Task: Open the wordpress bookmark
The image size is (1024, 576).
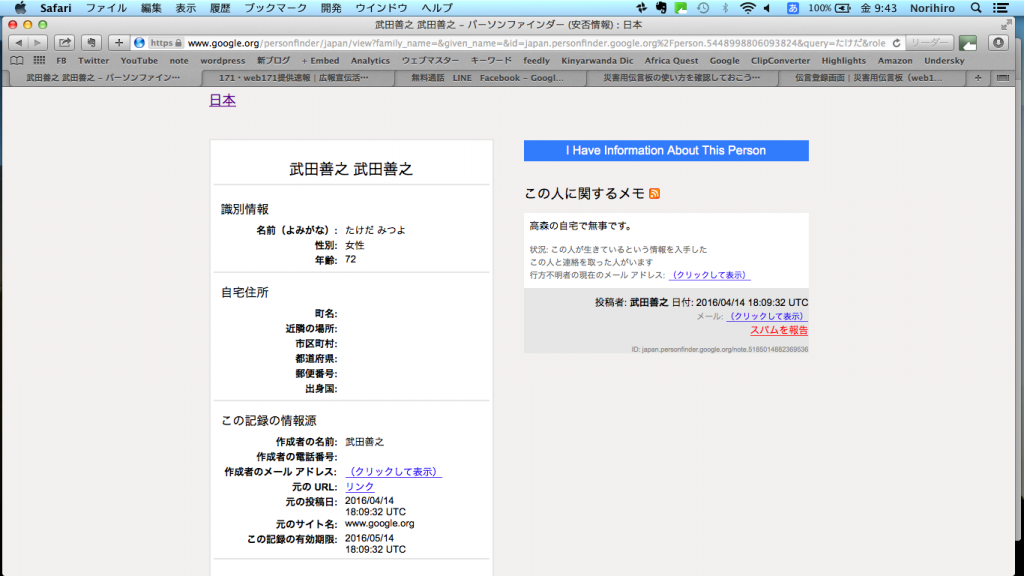Action: (223, 61)
